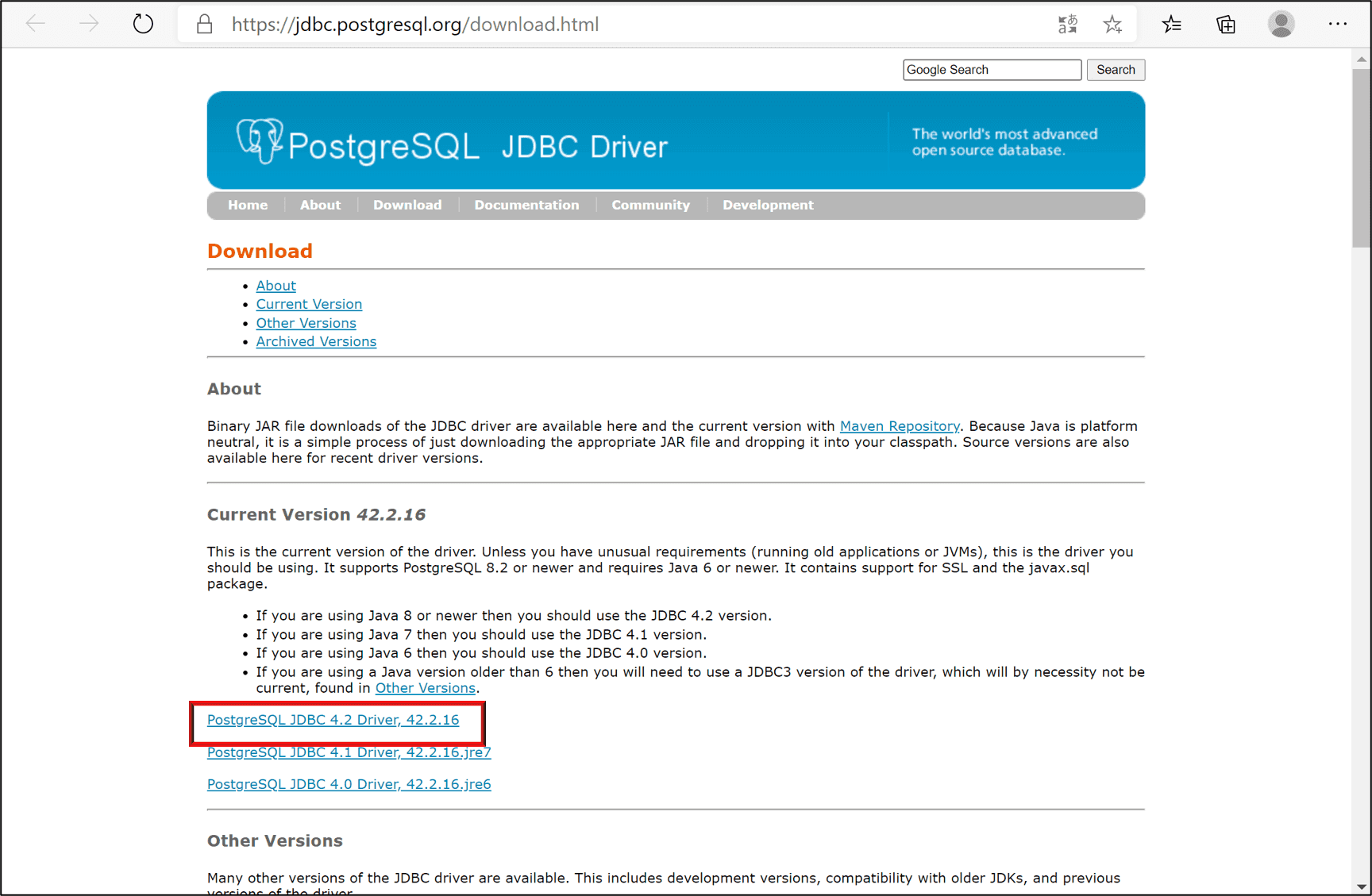Image resolution: width=1372 pixels, height=896 pixels.
Task: Click the scrollbar down arrow
Action: click(x=1362, y=887)
